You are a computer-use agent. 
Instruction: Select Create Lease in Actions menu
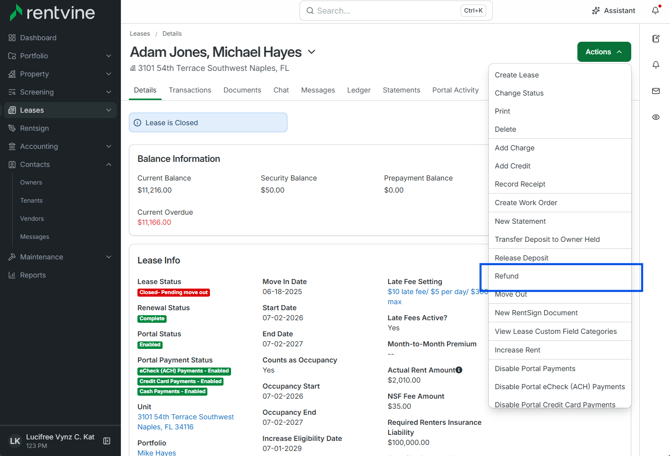[560, 75]
